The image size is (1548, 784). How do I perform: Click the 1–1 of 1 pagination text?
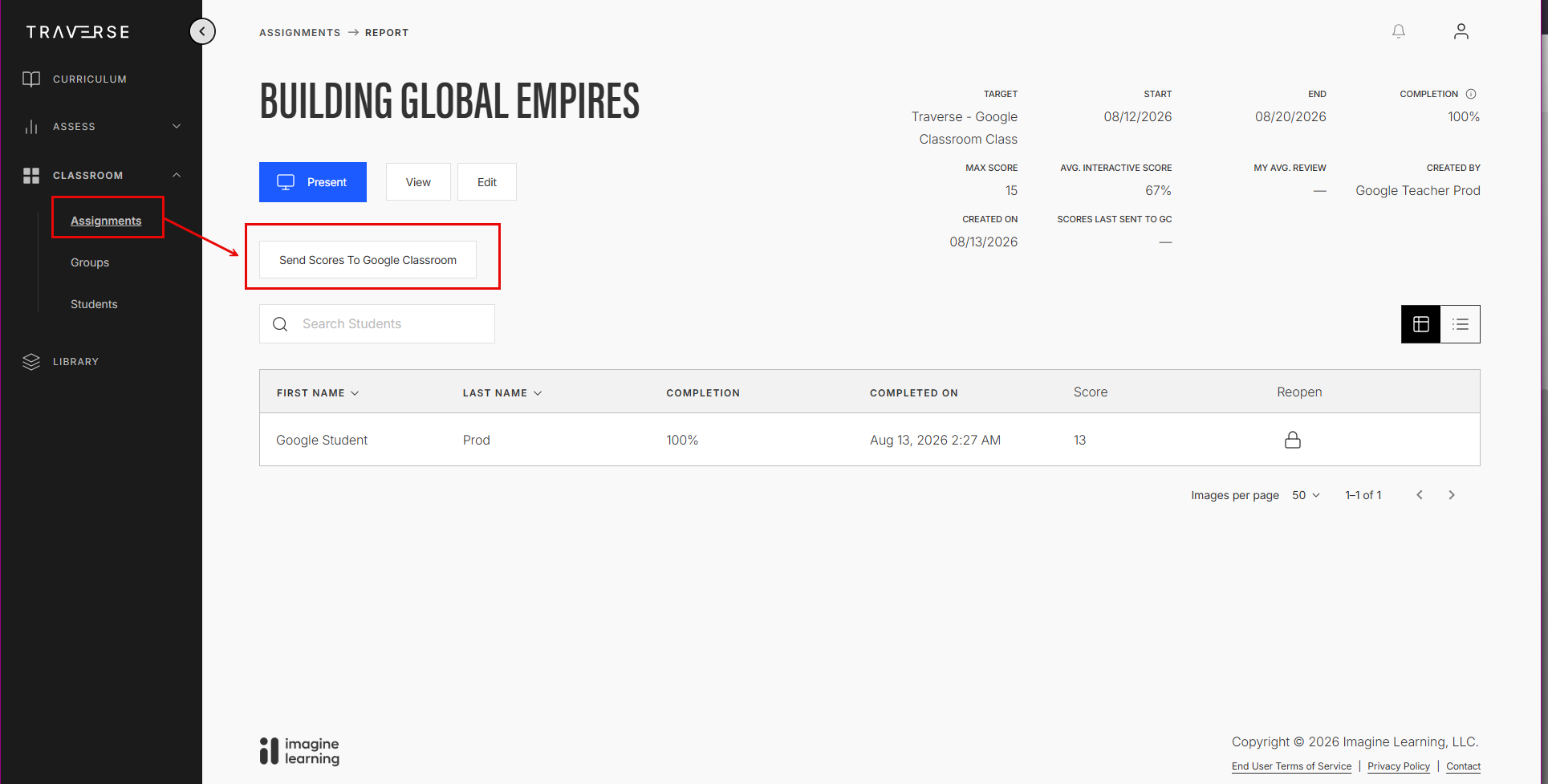[x=1363, y=495]
